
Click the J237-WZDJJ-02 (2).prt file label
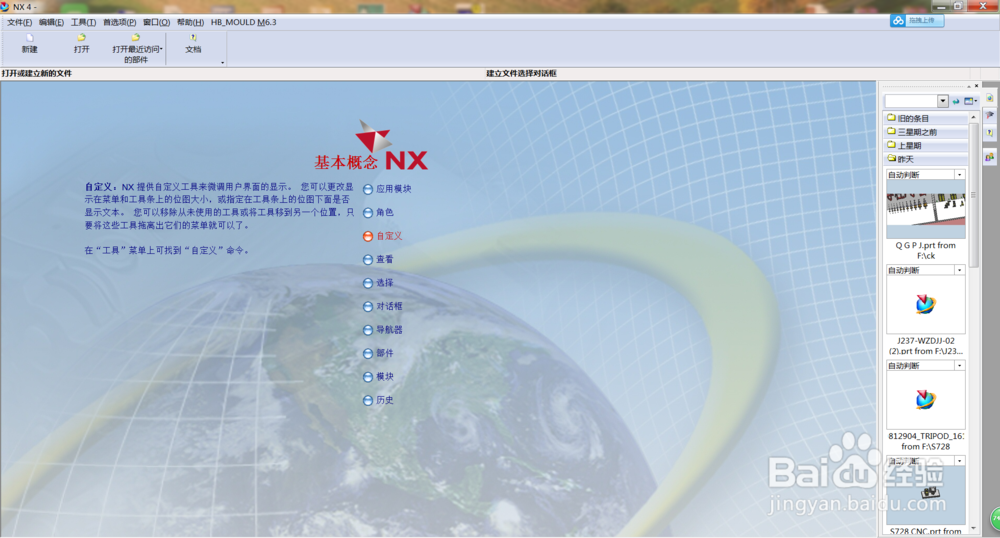[x=926, y=346]
